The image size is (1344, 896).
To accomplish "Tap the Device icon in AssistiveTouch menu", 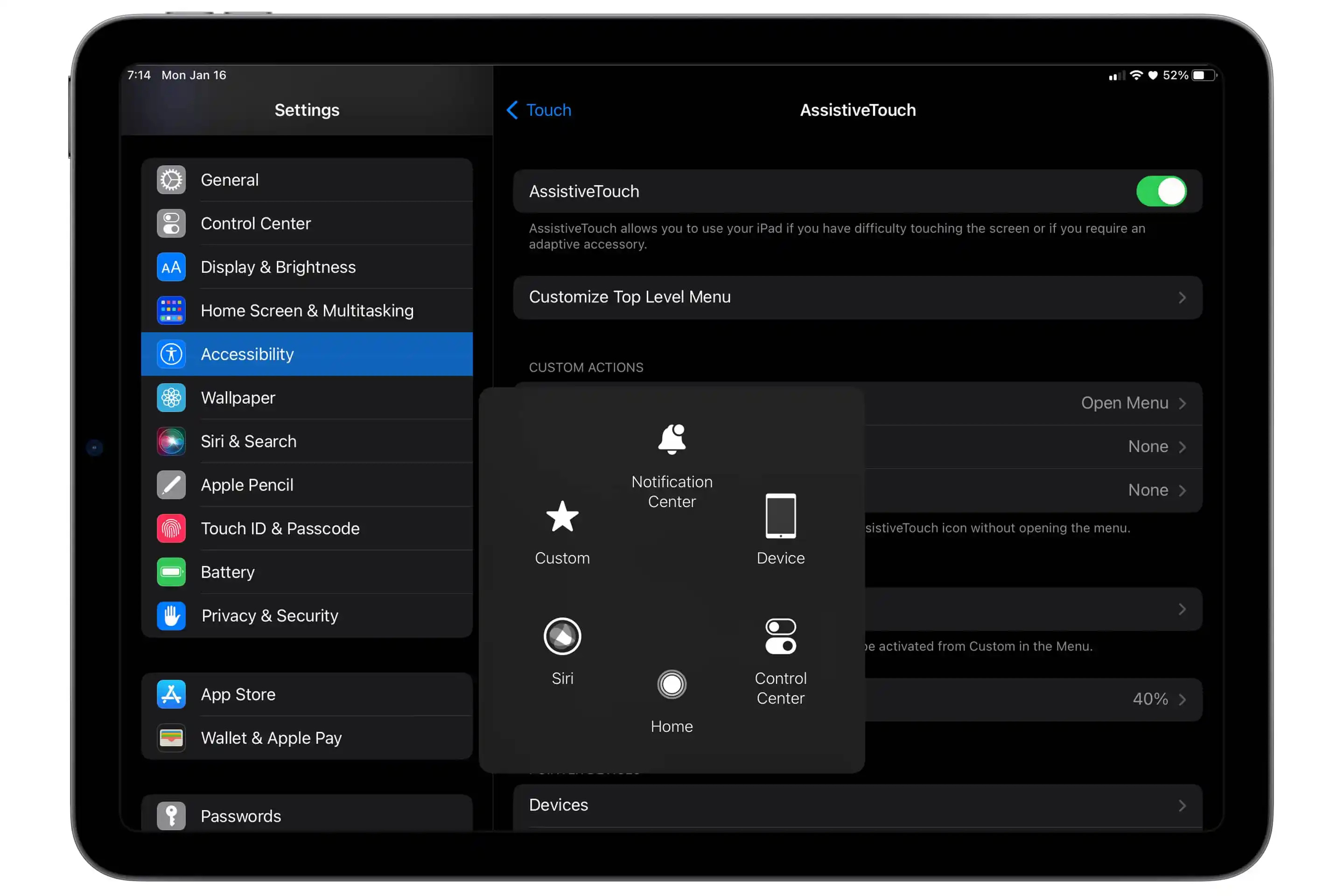I will pyautogui.click(x=781, y=516).
